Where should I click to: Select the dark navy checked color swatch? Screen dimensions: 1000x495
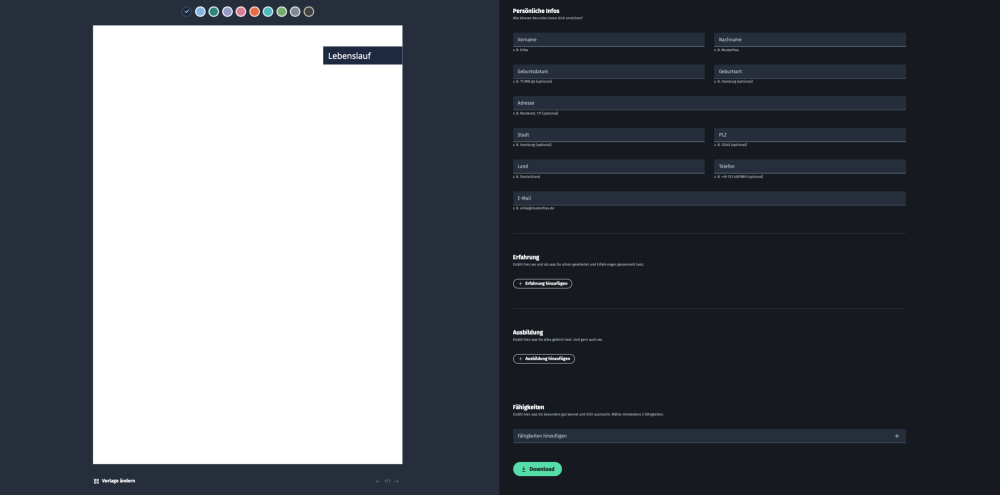click(186, 11)
